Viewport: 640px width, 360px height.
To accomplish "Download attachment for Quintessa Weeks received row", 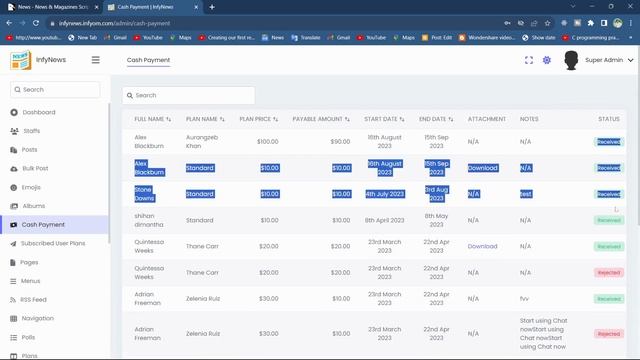I will click(482, 247).
